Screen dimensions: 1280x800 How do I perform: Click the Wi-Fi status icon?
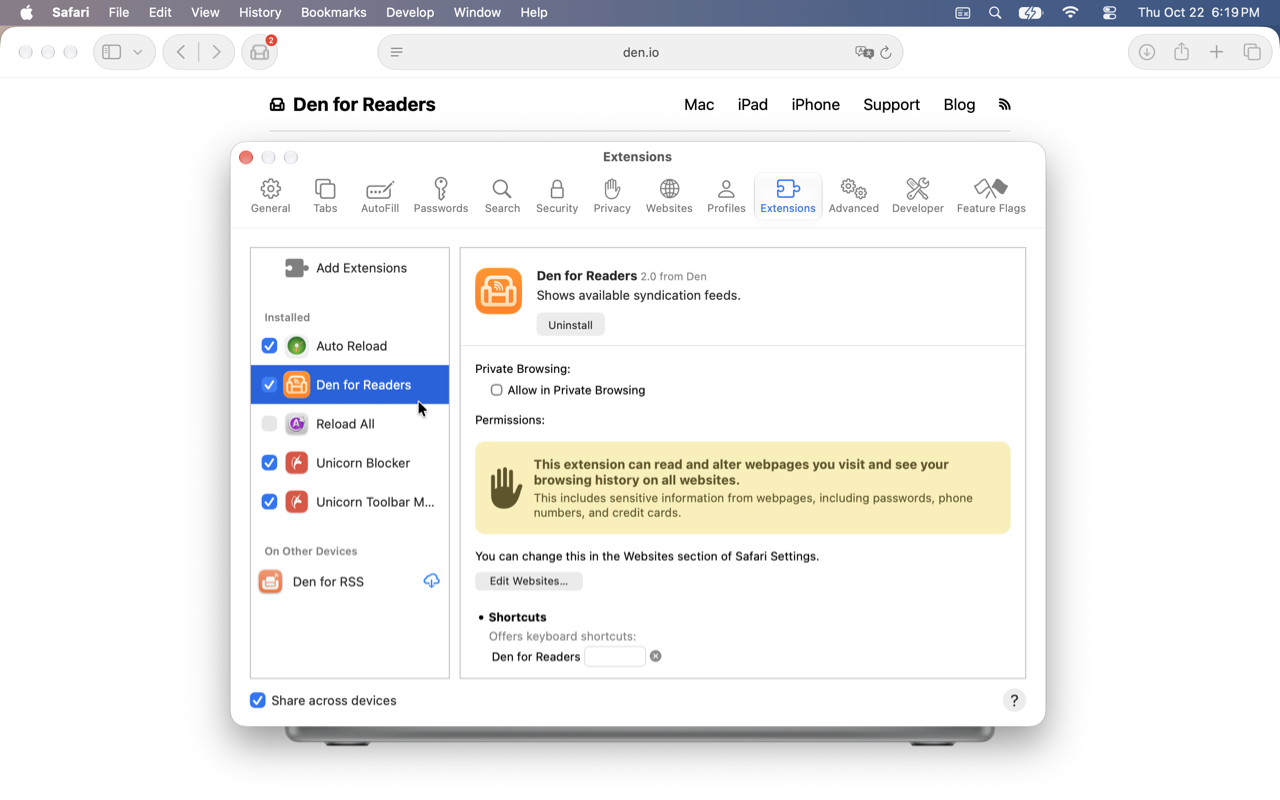pyautogui.click(x=1071, y=12)
